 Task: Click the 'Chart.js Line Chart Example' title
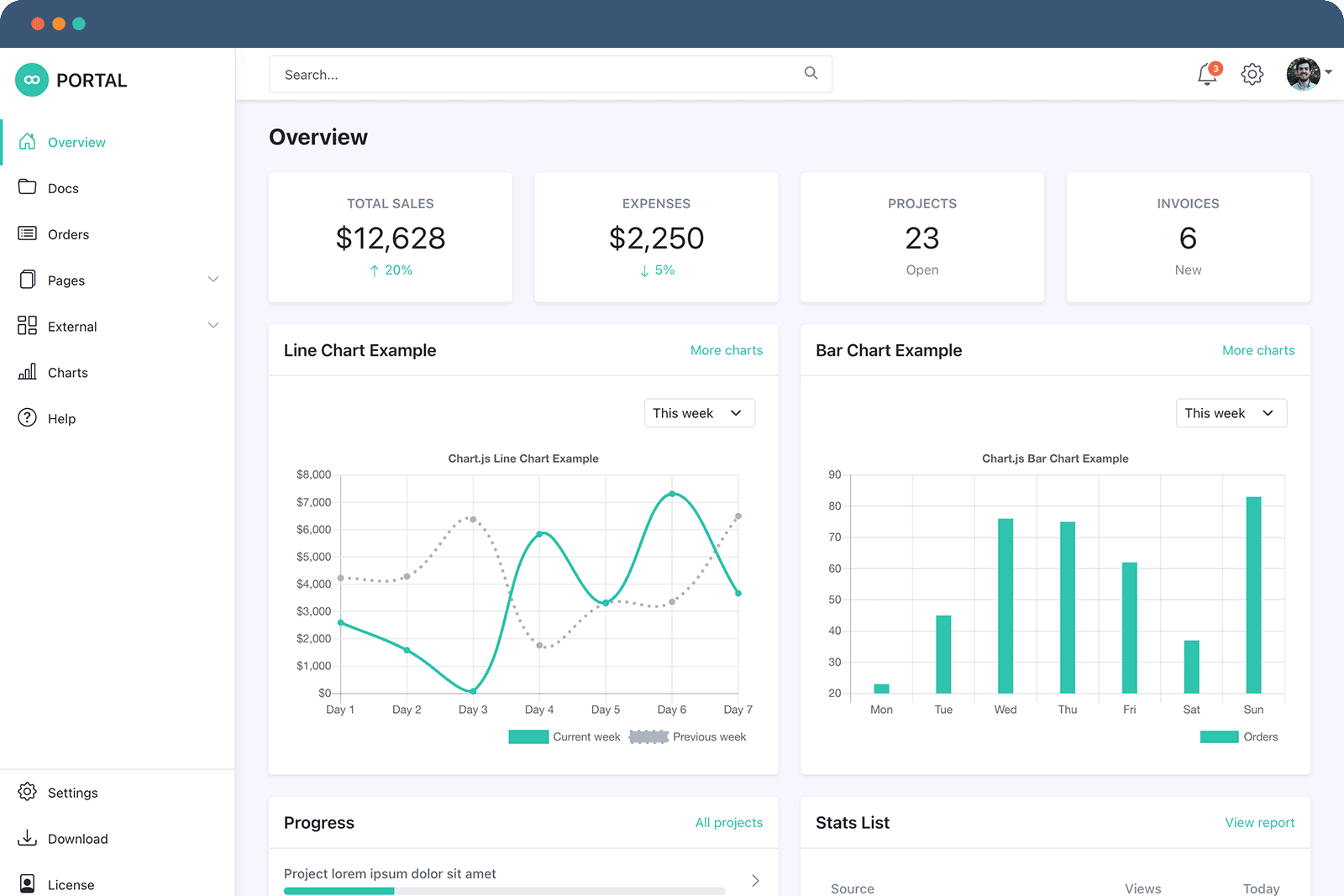coord(523,458)
